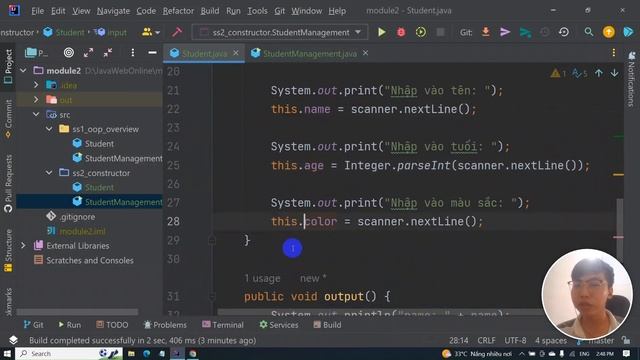
Task: Close StudentManagement.java tab
Action: 366,53
